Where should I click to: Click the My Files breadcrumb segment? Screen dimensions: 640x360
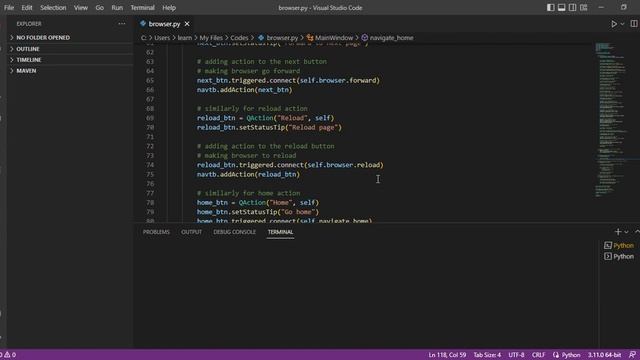(x=211, y=38)
